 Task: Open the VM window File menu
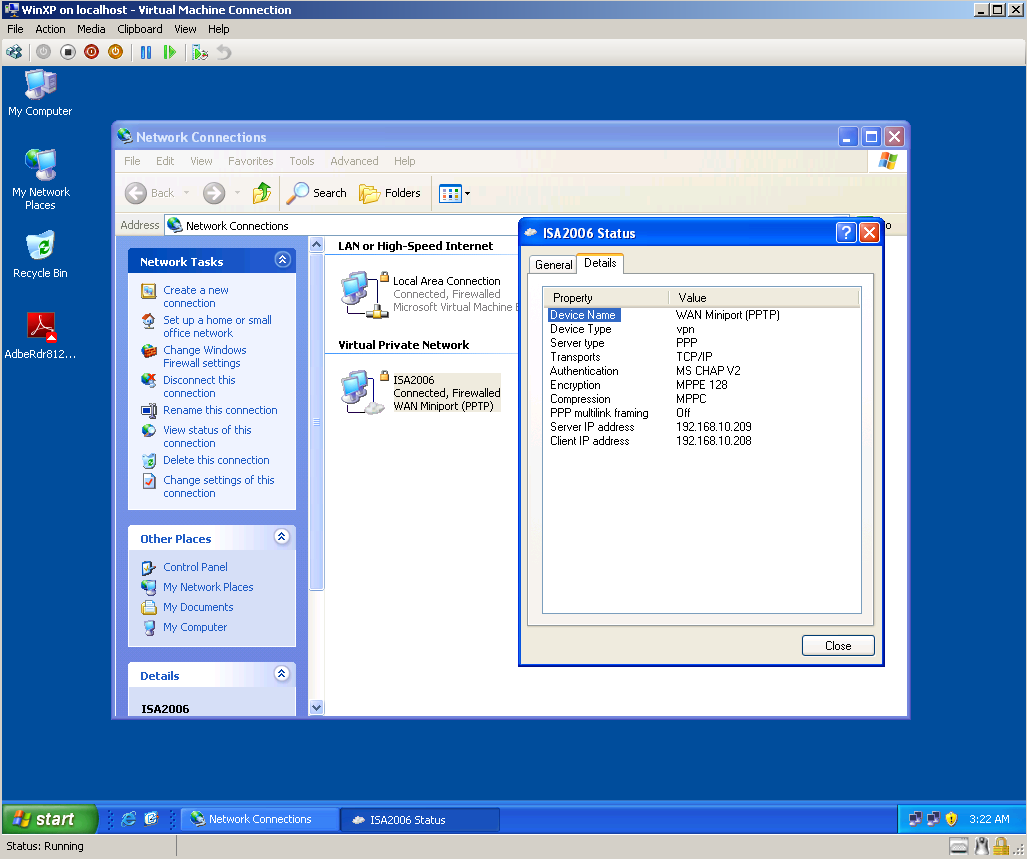click(x=15, y=29)
